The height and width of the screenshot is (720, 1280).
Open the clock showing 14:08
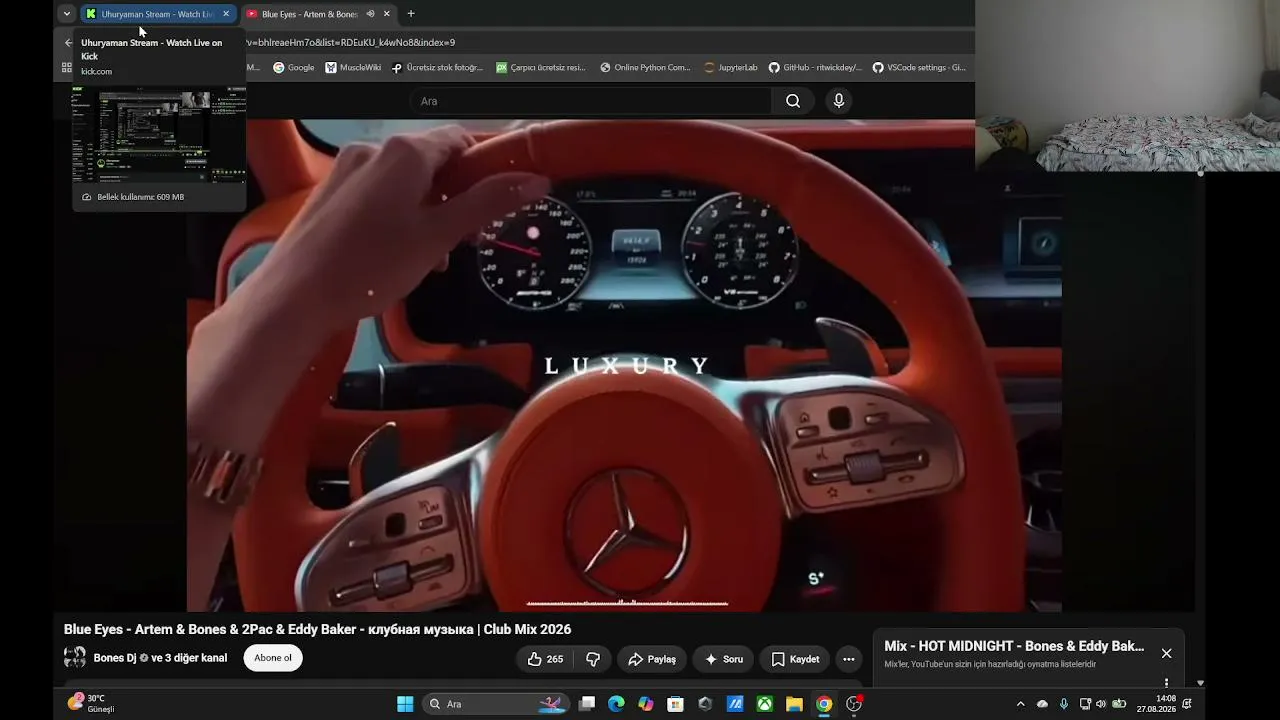(x=1156, y=704)
